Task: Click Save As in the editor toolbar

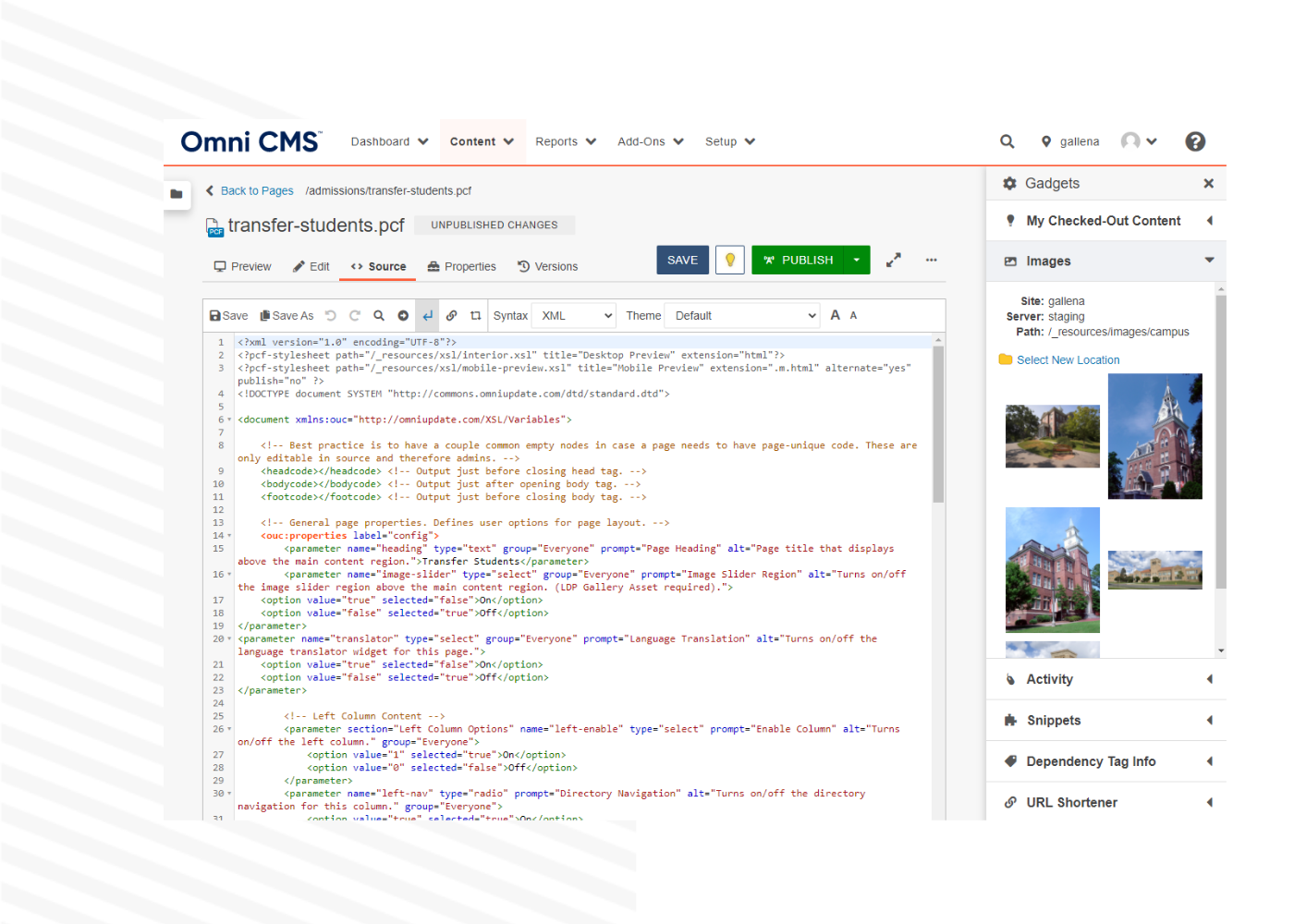Action: (x=287, y=316)
